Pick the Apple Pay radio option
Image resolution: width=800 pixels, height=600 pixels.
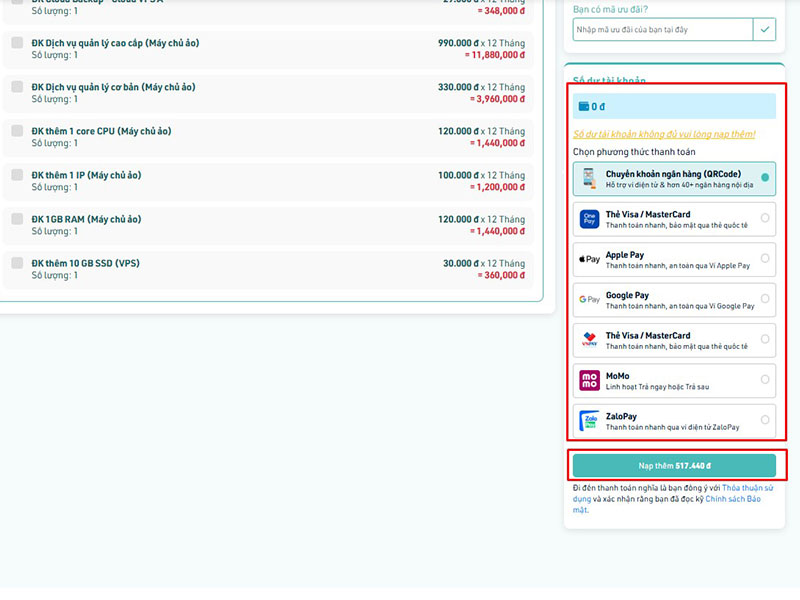click(x=765, y=259)
